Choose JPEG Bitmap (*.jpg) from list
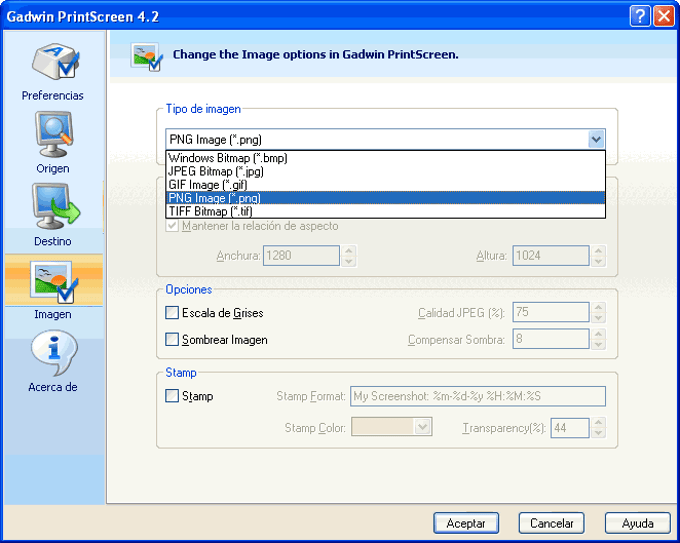The image size is (680, 543). pyautogui.click(x=386, y=171)
